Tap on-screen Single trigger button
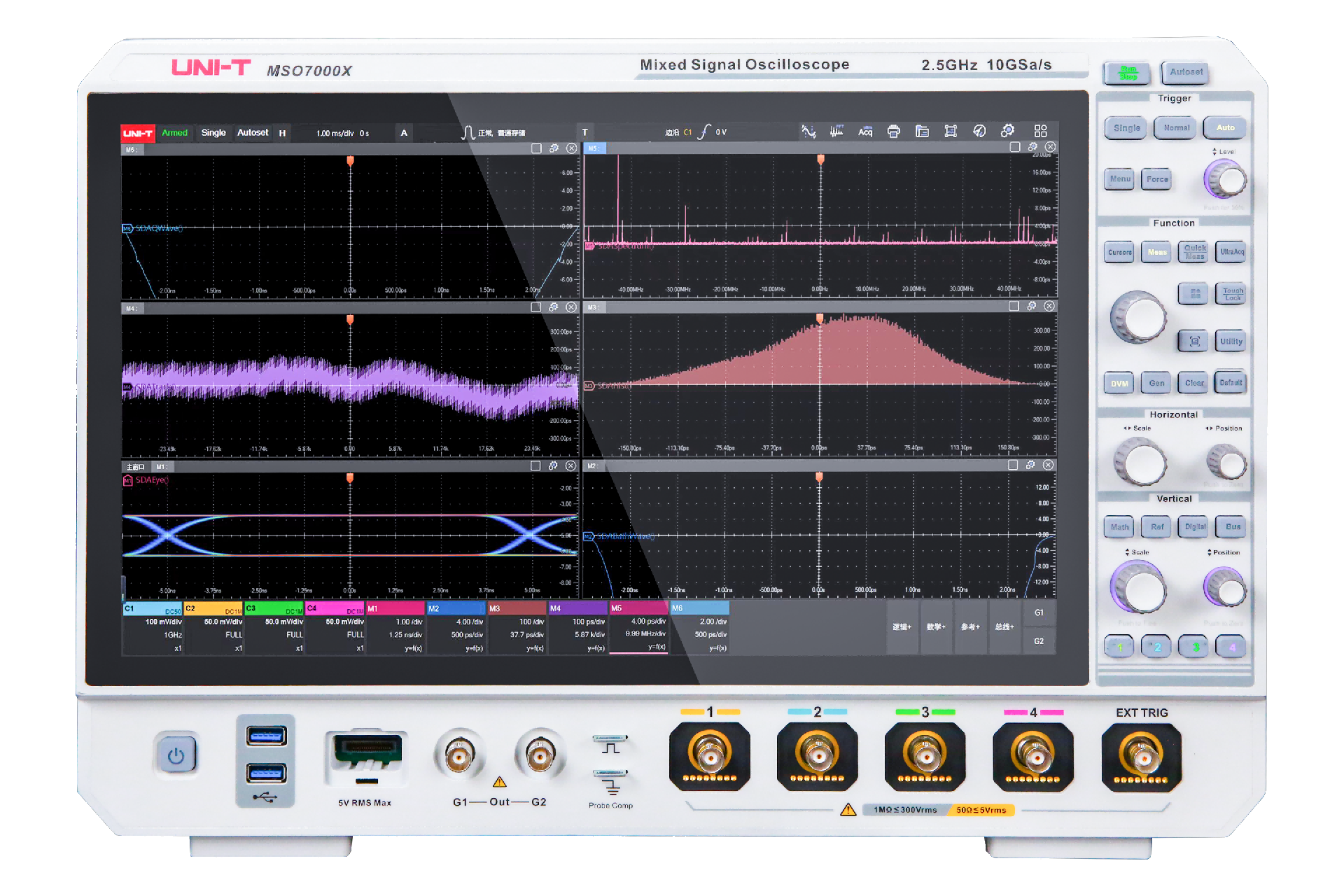The height and width of the screenshot is (896, 1344). [213, 133]
